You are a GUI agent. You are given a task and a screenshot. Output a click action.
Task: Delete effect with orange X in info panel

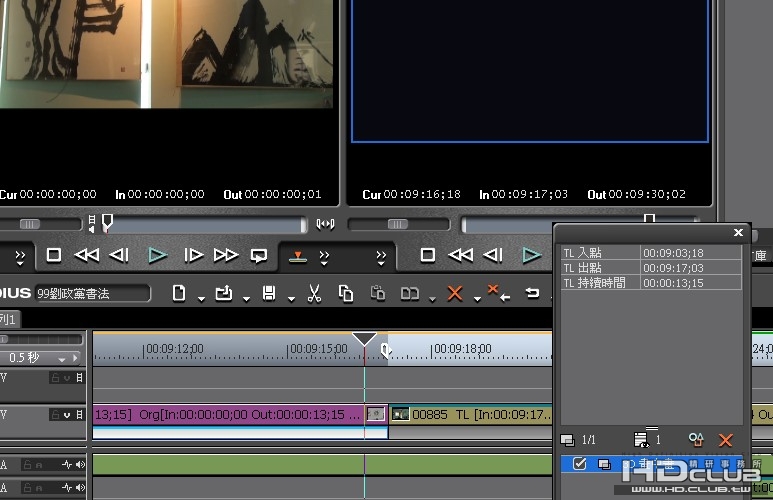coord(725,440)
